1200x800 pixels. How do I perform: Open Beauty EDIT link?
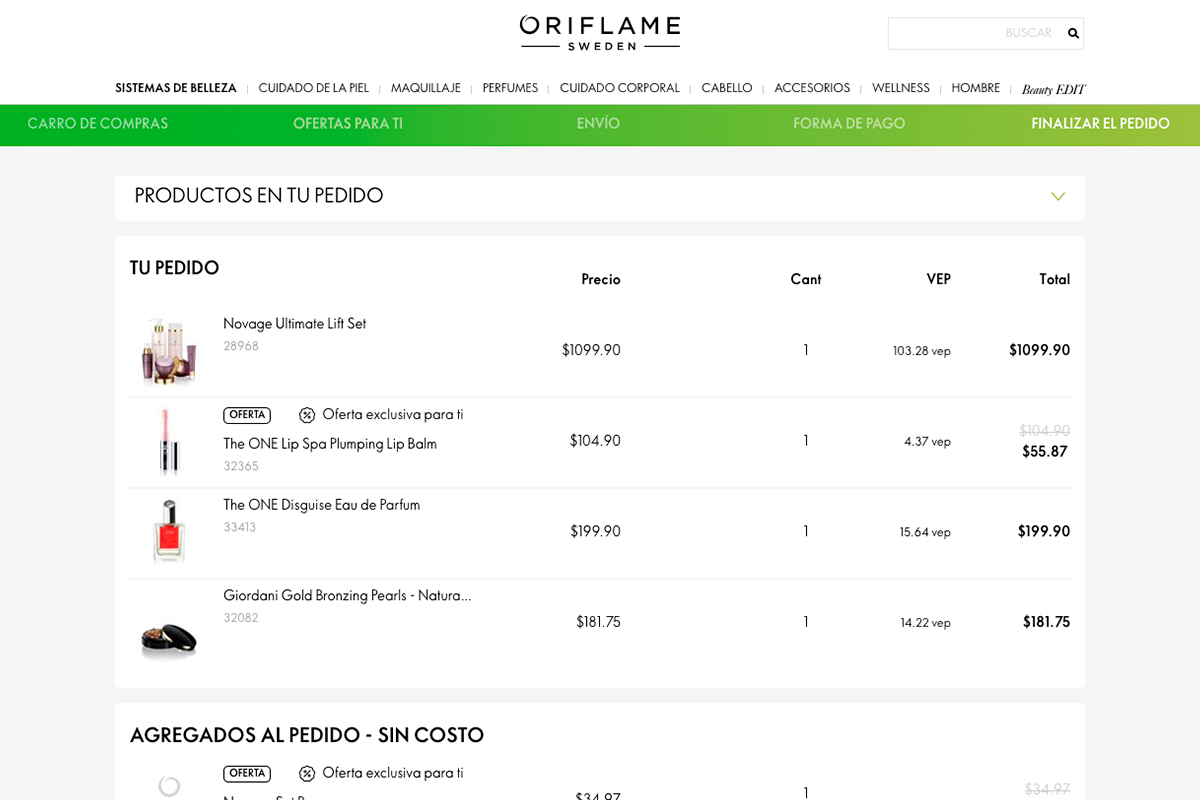pos(1053,89)
